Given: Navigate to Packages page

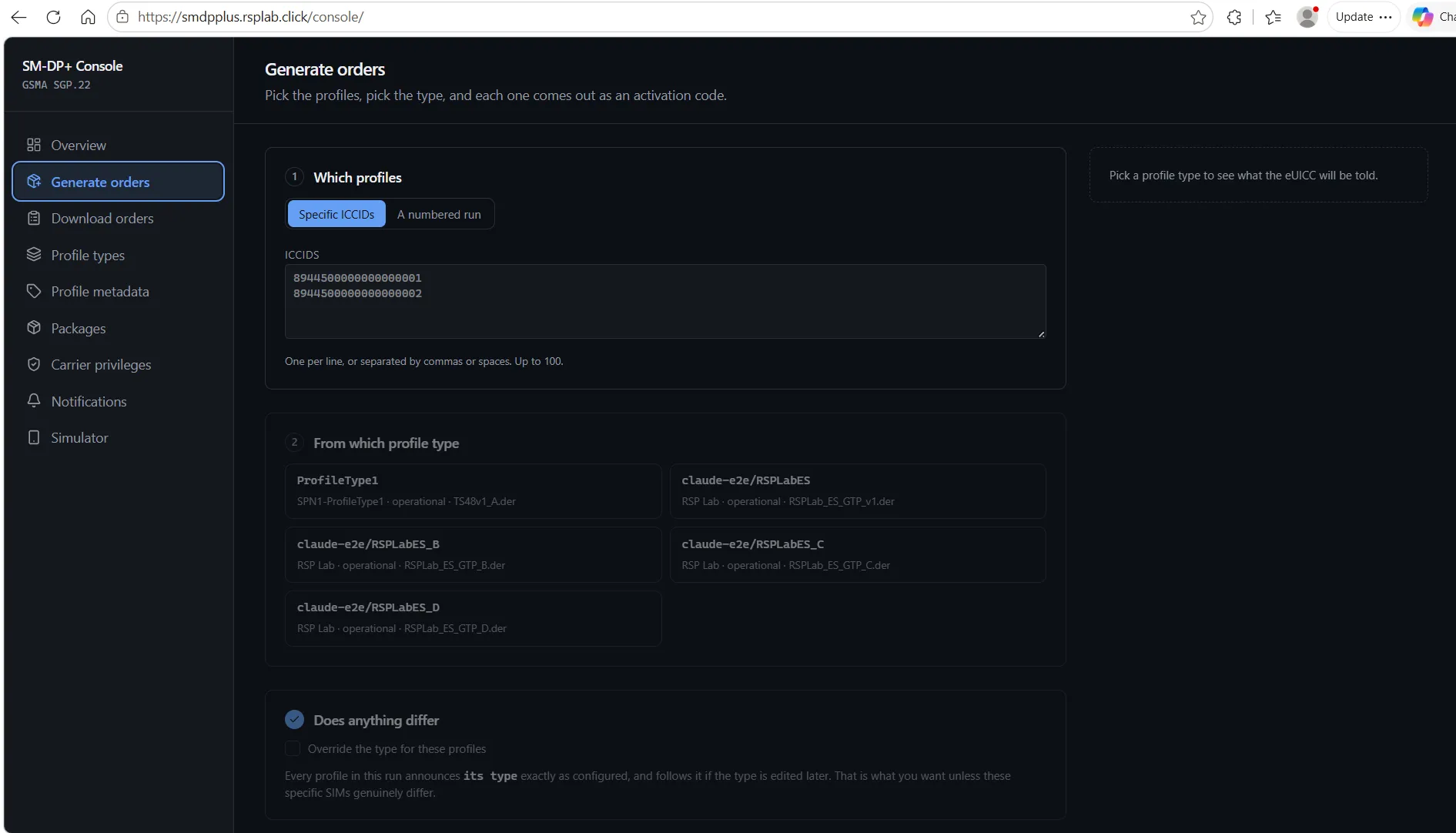Looking at the screenshot, I should click(118, 328).
